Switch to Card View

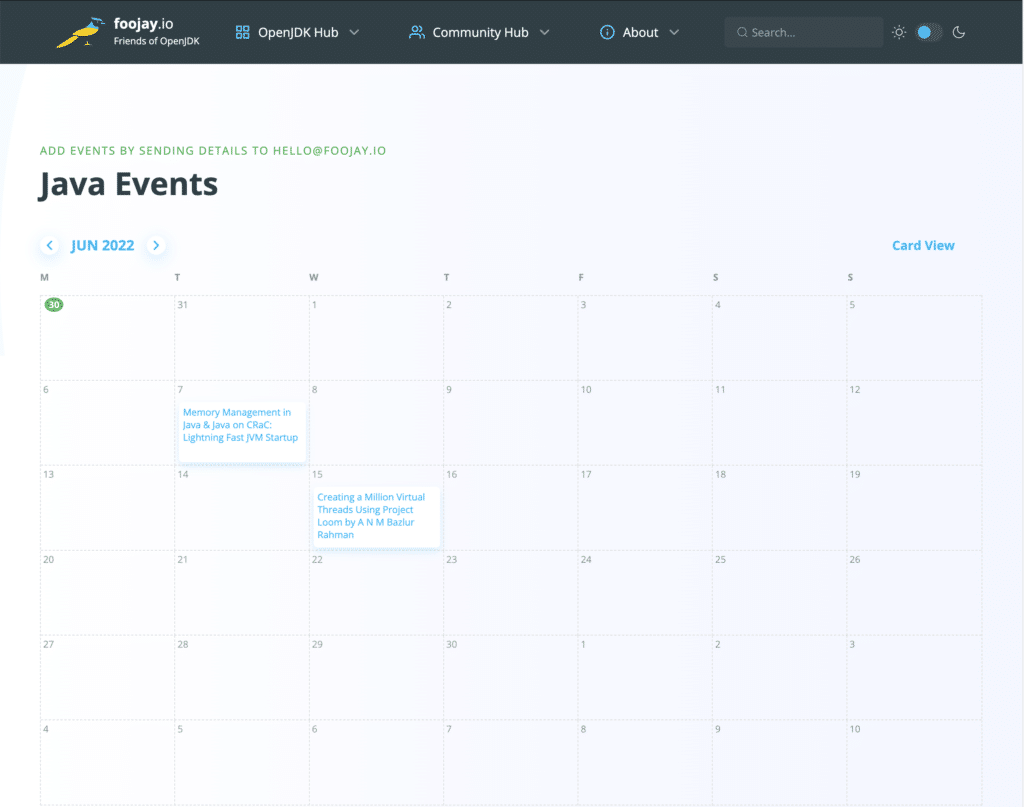coord(923,245)
